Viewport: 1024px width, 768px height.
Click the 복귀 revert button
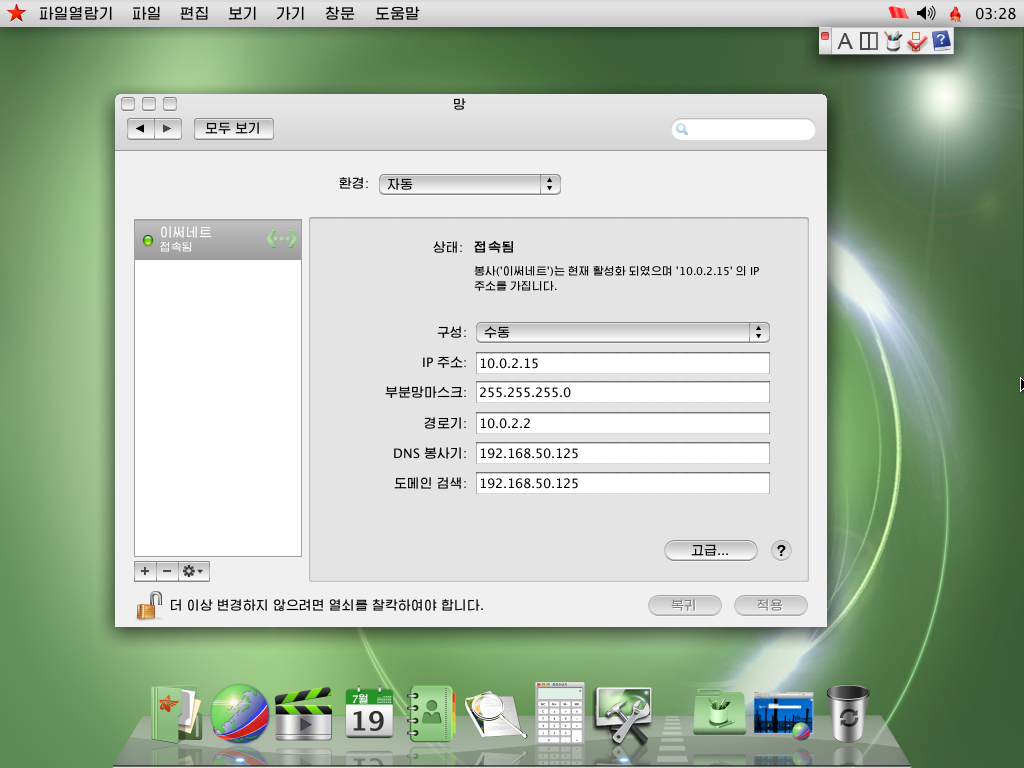coord(684,605)
